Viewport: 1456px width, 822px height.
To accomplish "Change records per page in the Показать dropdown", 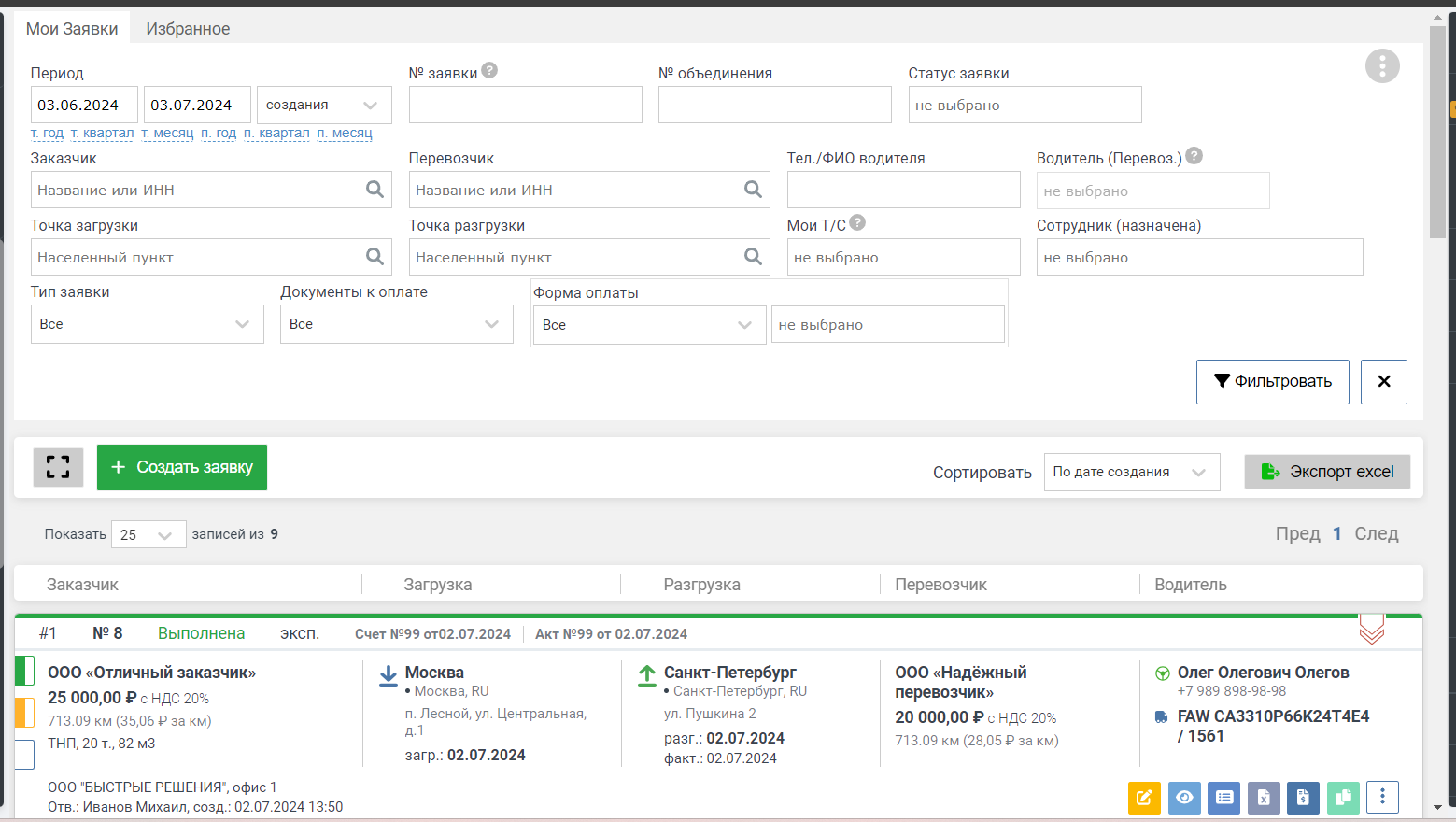I will click(x=148, y=533).
